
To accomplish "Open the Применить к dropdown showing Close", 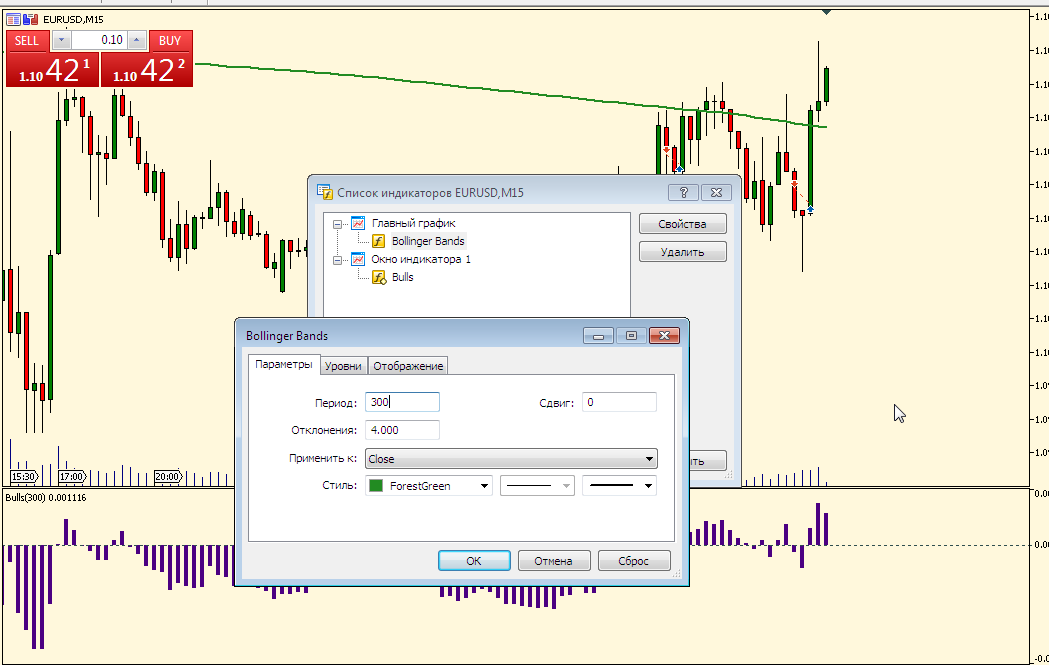I will (511, 459).
